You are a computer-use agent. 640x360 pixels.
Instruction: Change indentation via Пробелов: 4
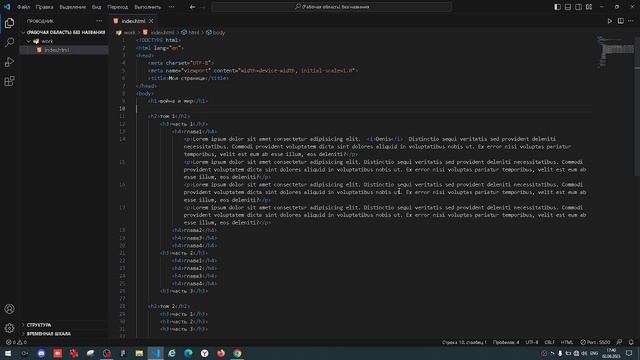(x=506, y=342)
